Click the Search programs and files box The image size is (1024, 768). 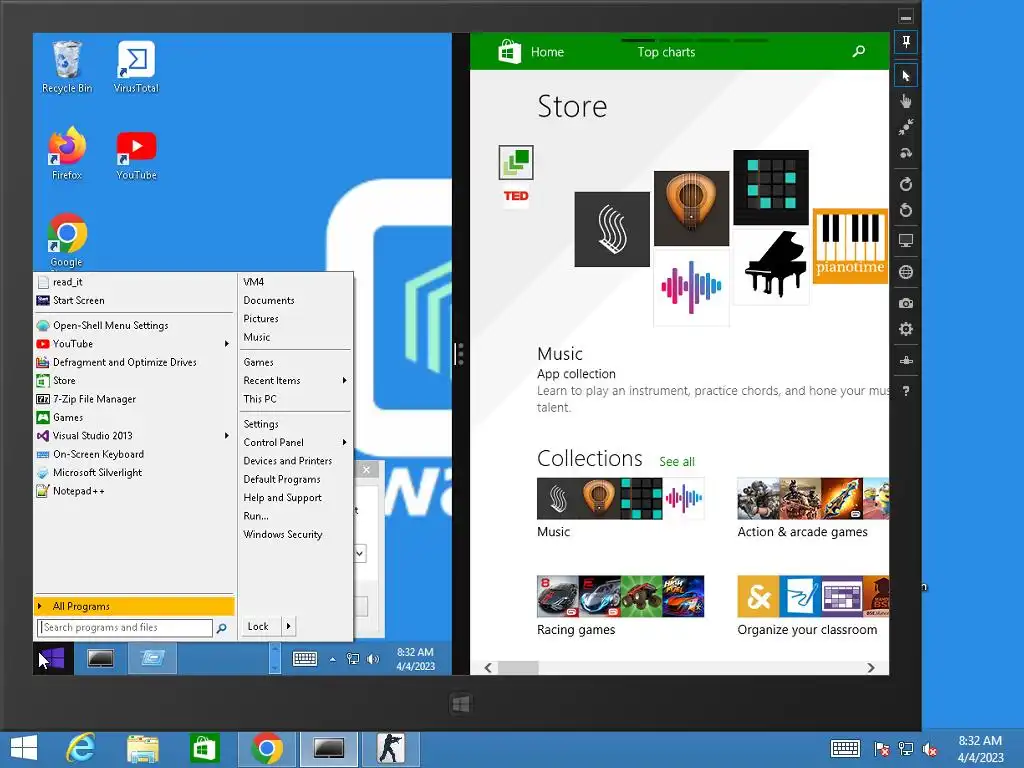(x=125, y=628)
